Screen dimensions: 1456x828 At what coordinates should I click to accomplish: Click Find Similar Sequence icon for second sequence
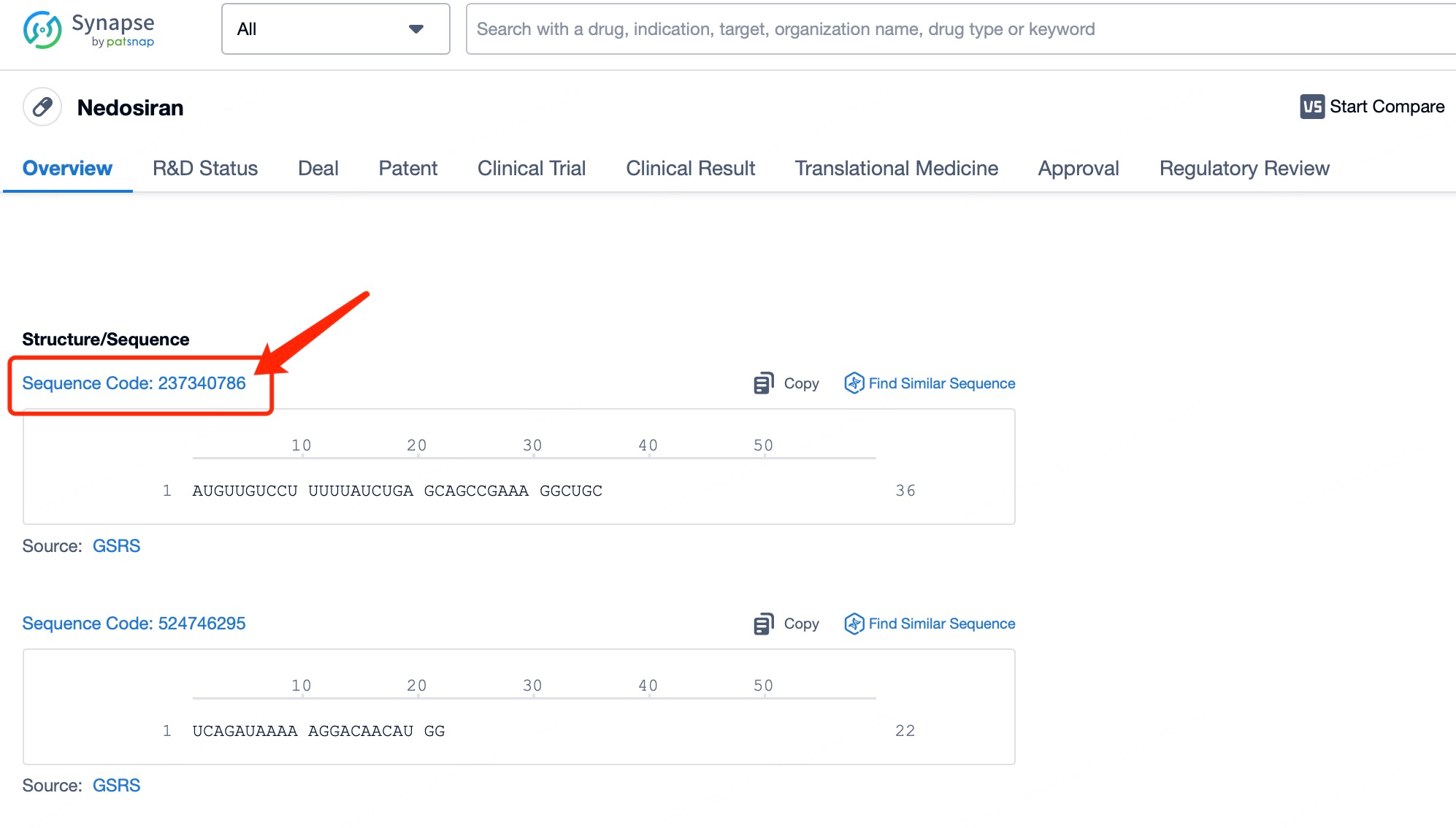click(854, 624)
